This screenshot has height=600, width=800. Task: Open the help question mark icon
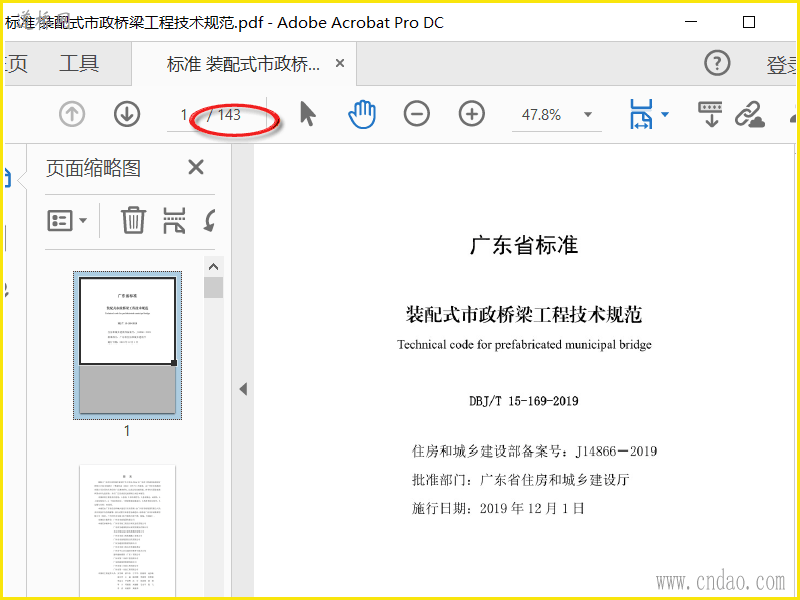click(x=717, y=63)
